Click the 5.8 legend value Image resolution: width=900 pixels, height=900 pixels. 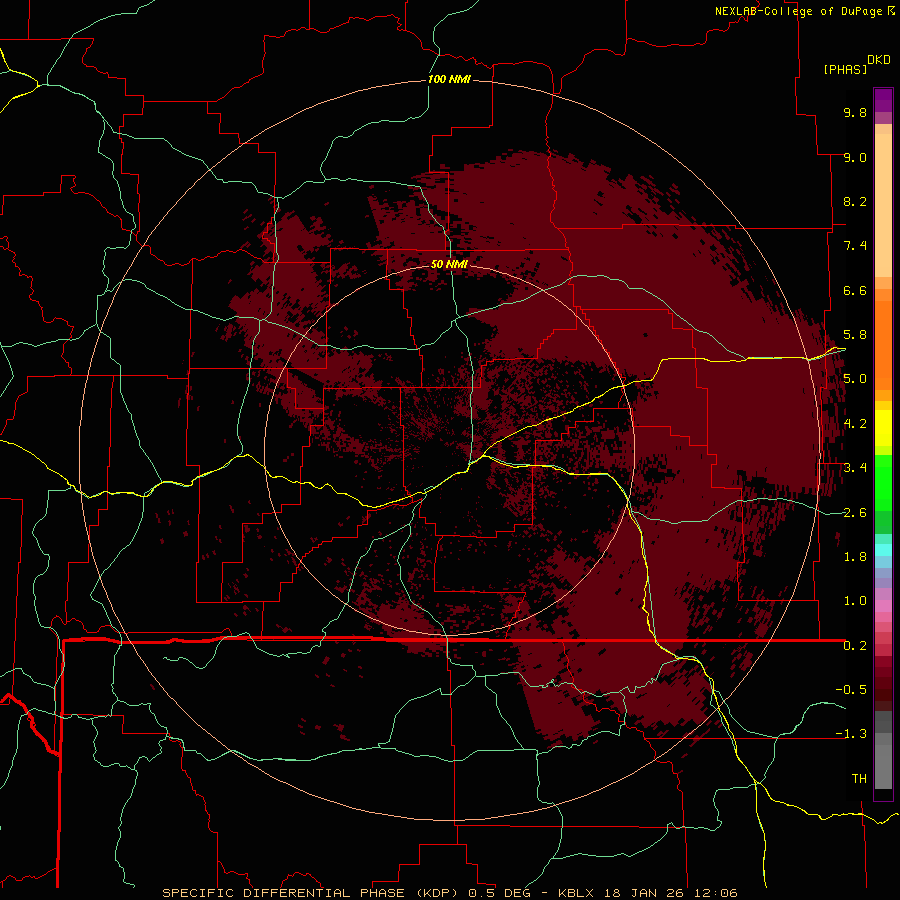[855, 335]
